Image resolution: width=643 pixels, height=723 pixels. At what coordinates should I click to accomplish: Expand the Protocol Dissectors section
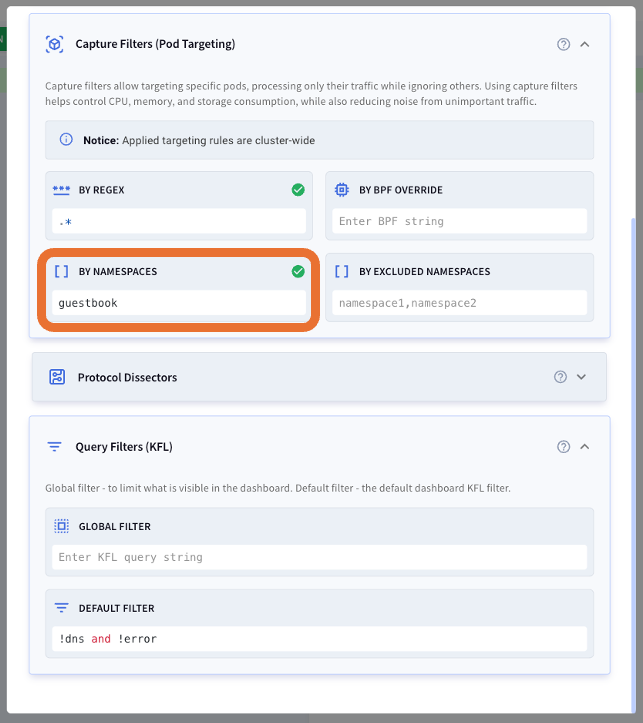581,377
